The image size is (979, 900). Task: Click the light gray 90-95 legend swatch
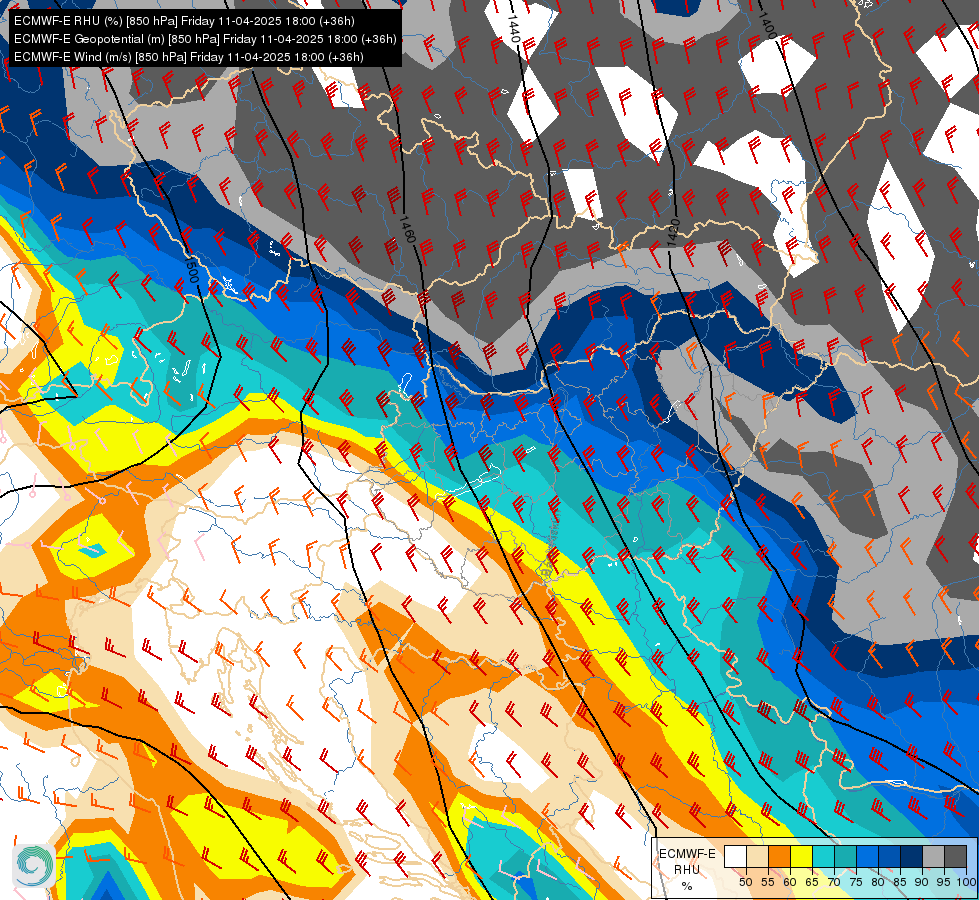click(x=933, y=856)
